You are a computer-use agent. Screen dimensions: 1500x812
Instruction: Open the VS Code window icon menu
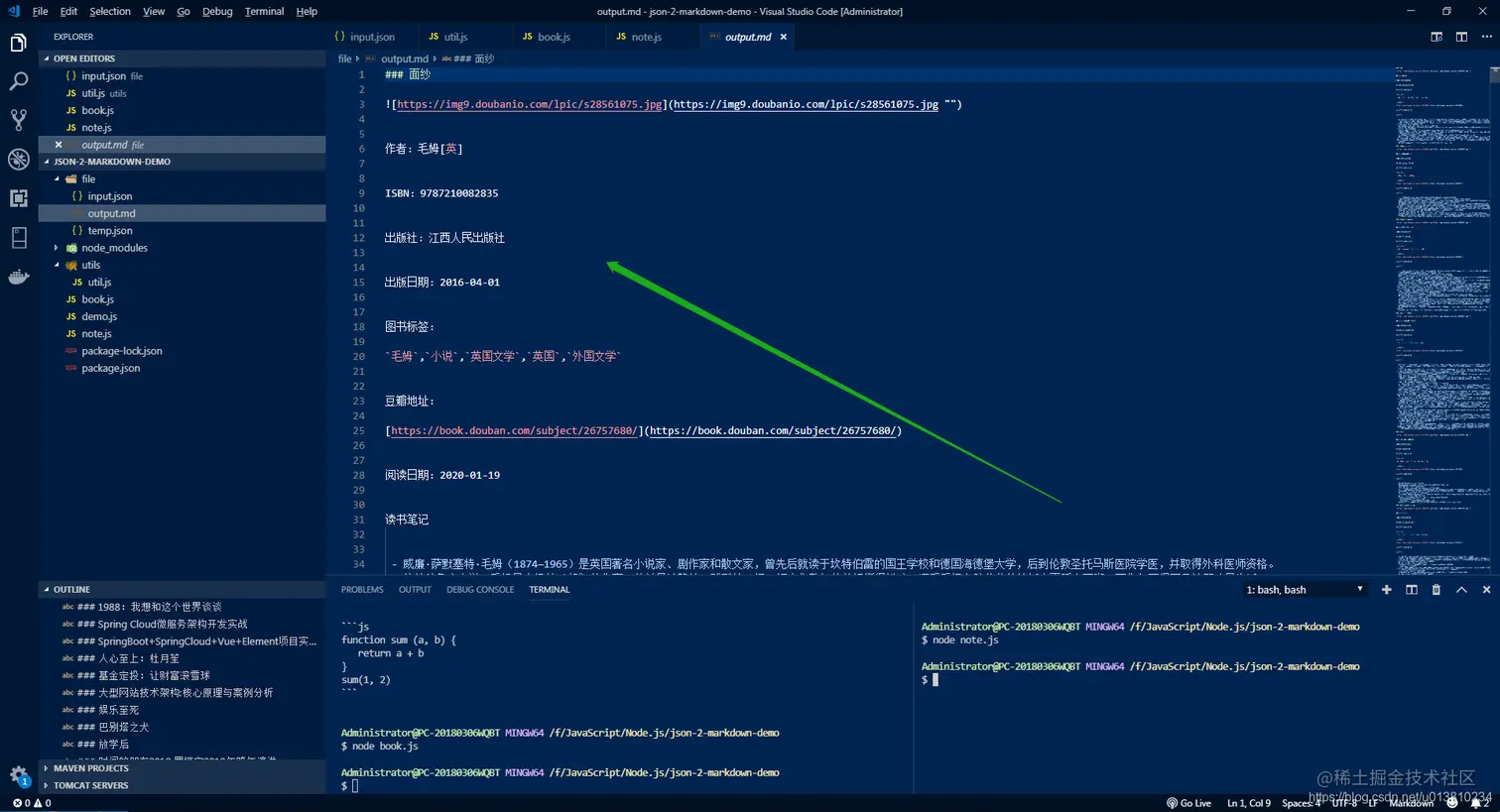pyautogui.click(x=13, y=11)
